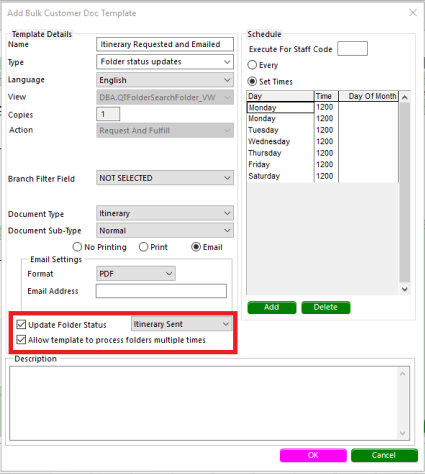Expand the Document Type dropdown
Image resolution: width=425 pixels, height=474 pixels.
[x=165, y=213]
